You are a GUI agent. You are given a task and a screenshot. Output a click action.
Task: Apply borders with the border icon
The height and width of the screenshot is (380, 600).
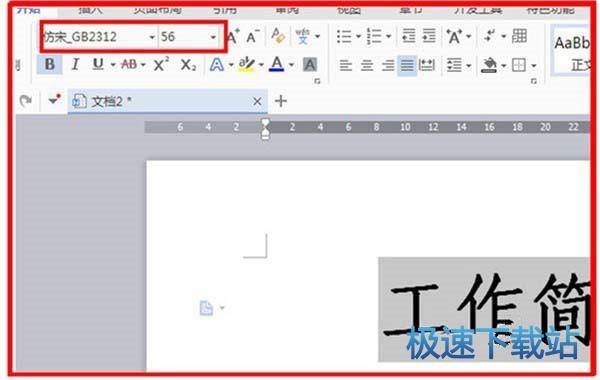click(519, 65)
